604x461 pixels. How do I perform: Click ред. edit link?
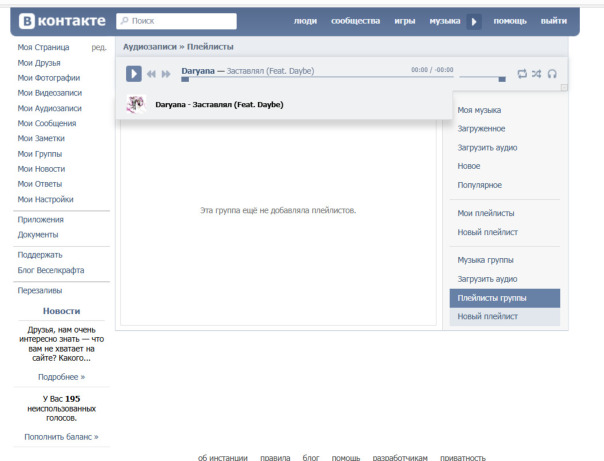[99, 47]
